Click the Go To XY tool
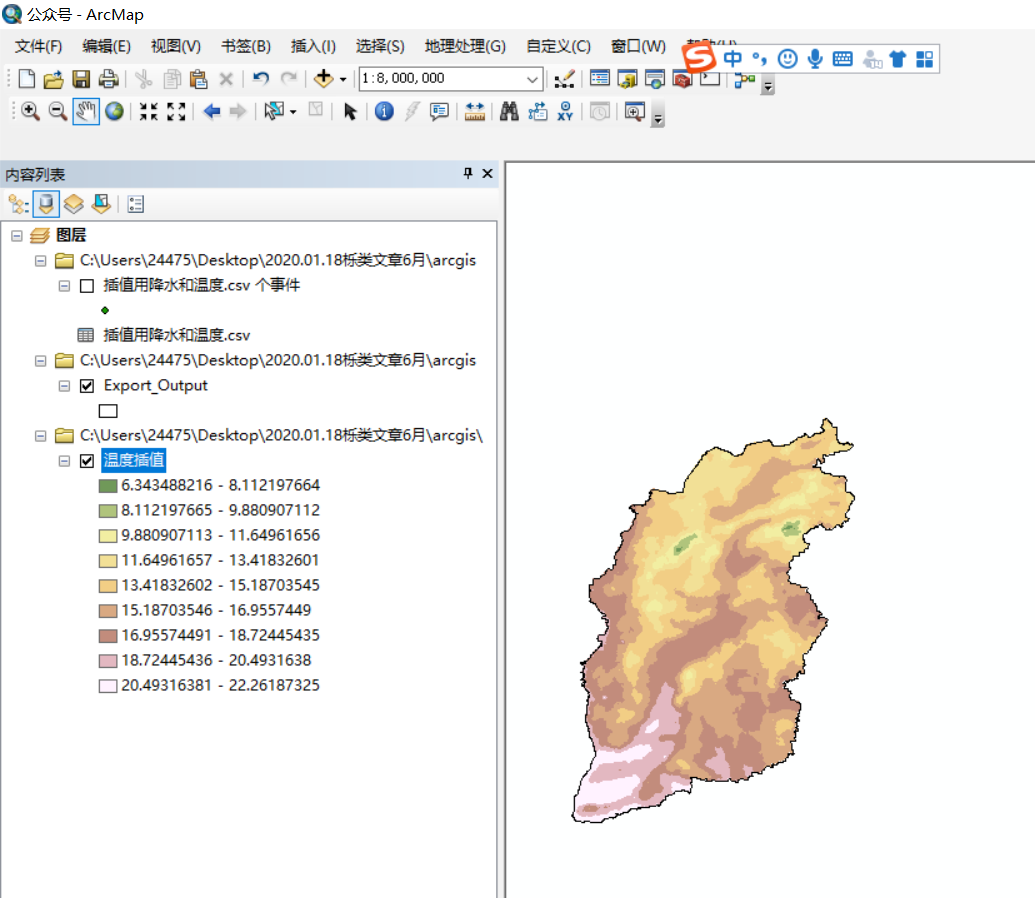Screen dimensions: 1035x898 pyautogui.click(x=565, y=111)
